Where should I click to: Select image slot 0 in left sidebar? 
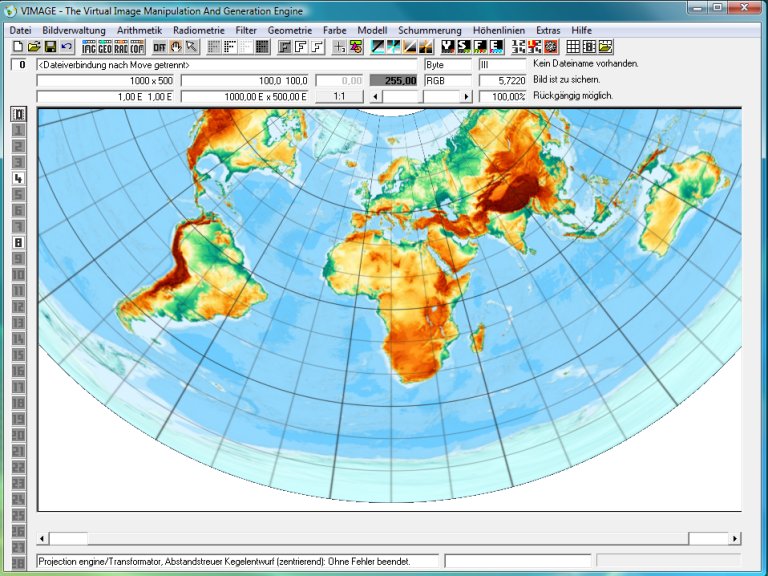pyautogui.click(x=18, y=113)
